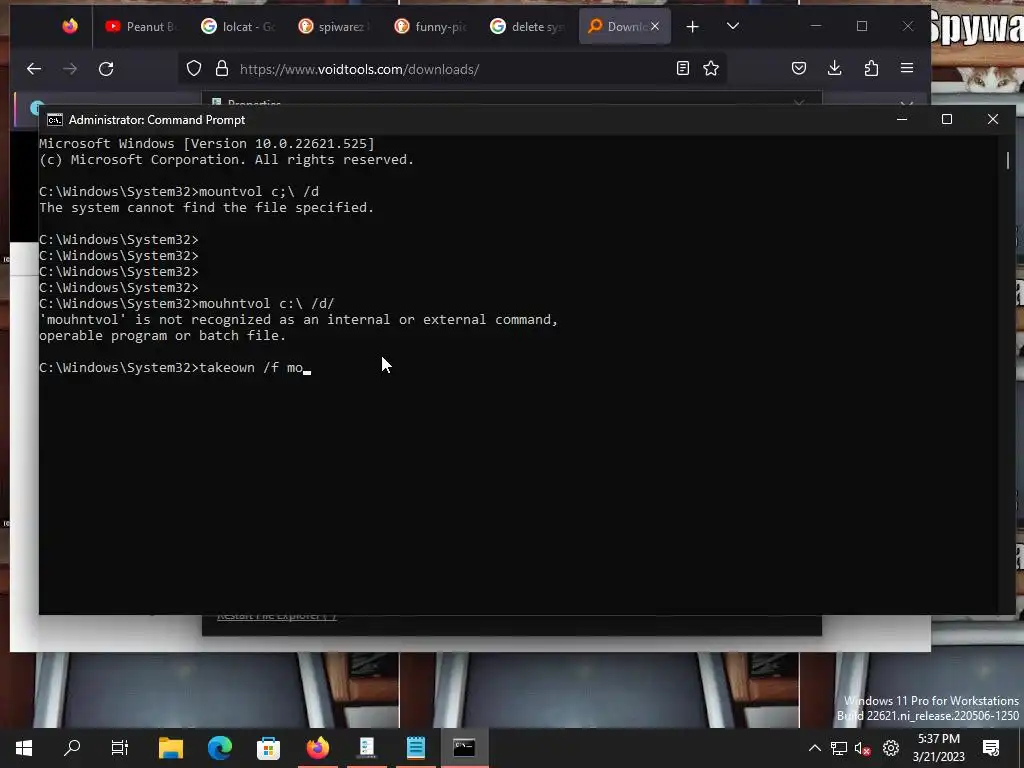Switch to Peanut Butter YouTube tab

click(141, 27)
